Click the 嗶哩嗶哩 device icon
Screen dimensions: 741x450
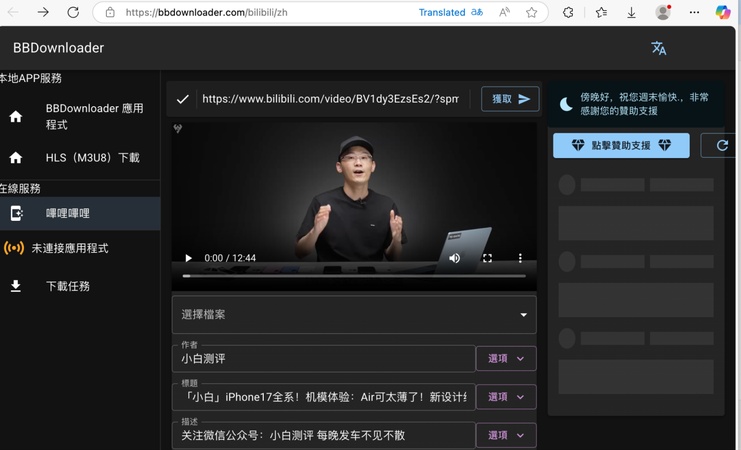(x=17, y=213)
